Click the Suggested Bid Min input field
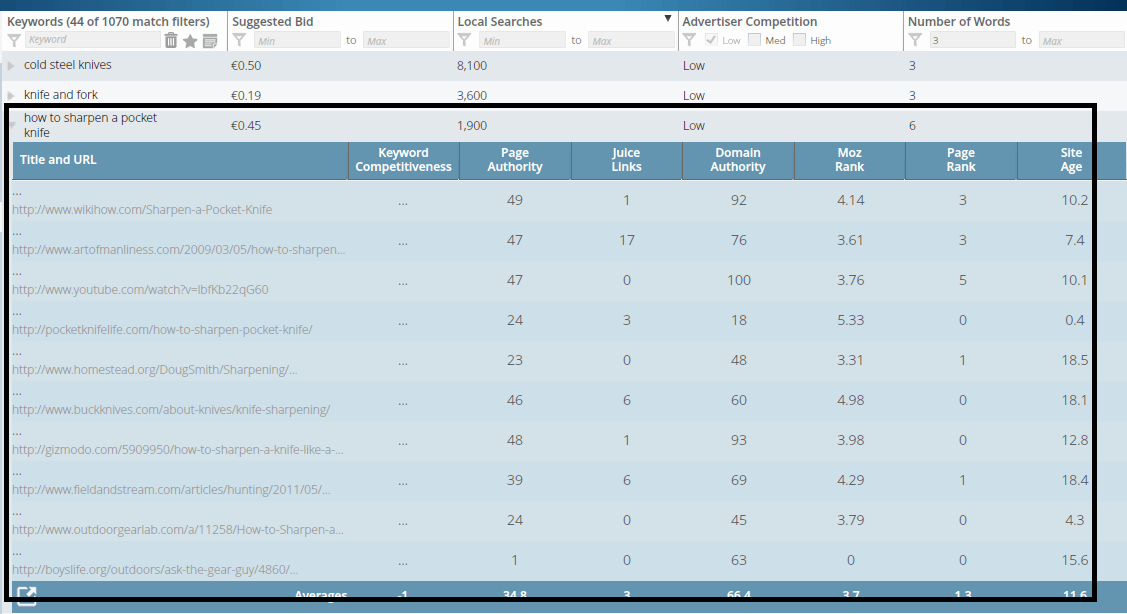The image size is (1127, 614). [x=296, y=41]
